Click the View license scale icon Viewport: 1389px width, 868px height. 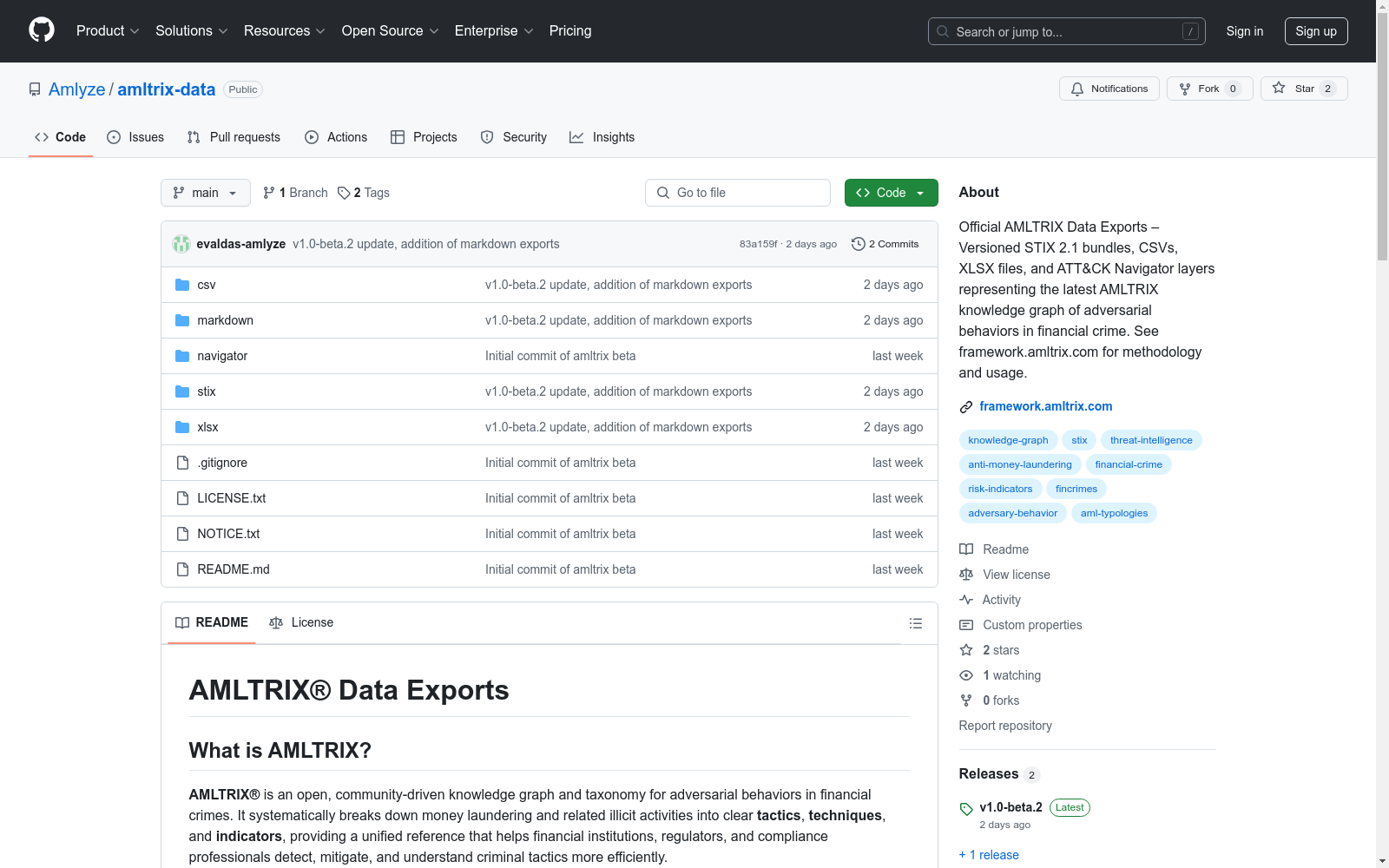click(966, 575)
